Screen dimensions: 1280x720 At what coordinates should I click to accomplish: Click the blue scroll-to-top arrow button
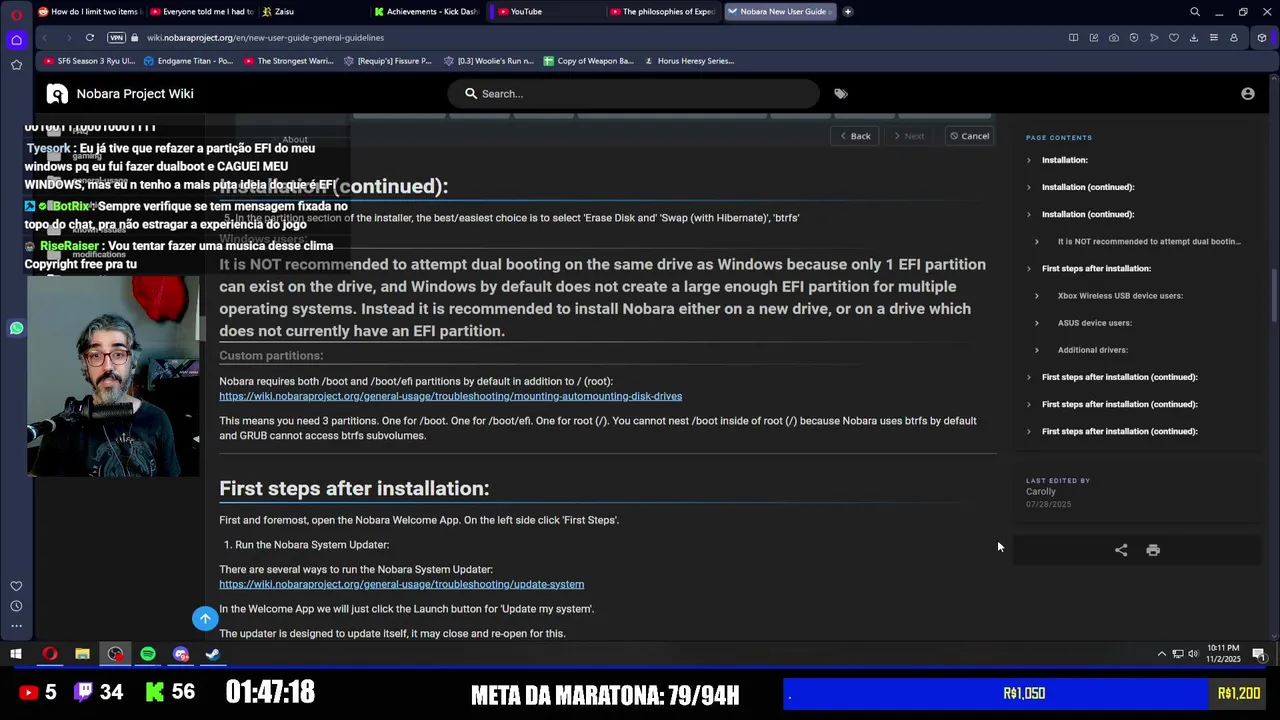point(205,619)
